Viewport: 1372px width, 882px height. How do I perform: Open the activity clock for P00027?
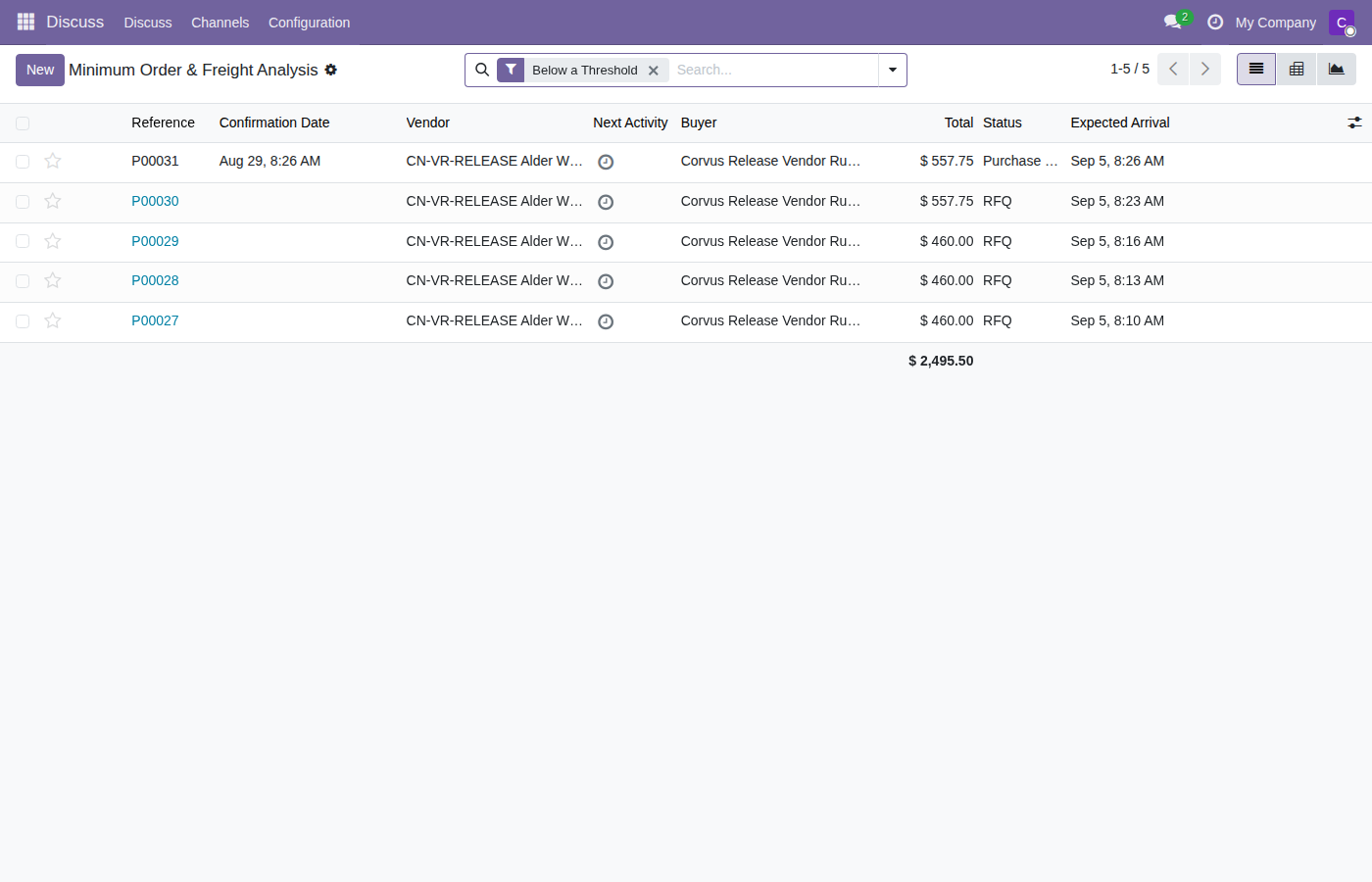coord(606,321)
